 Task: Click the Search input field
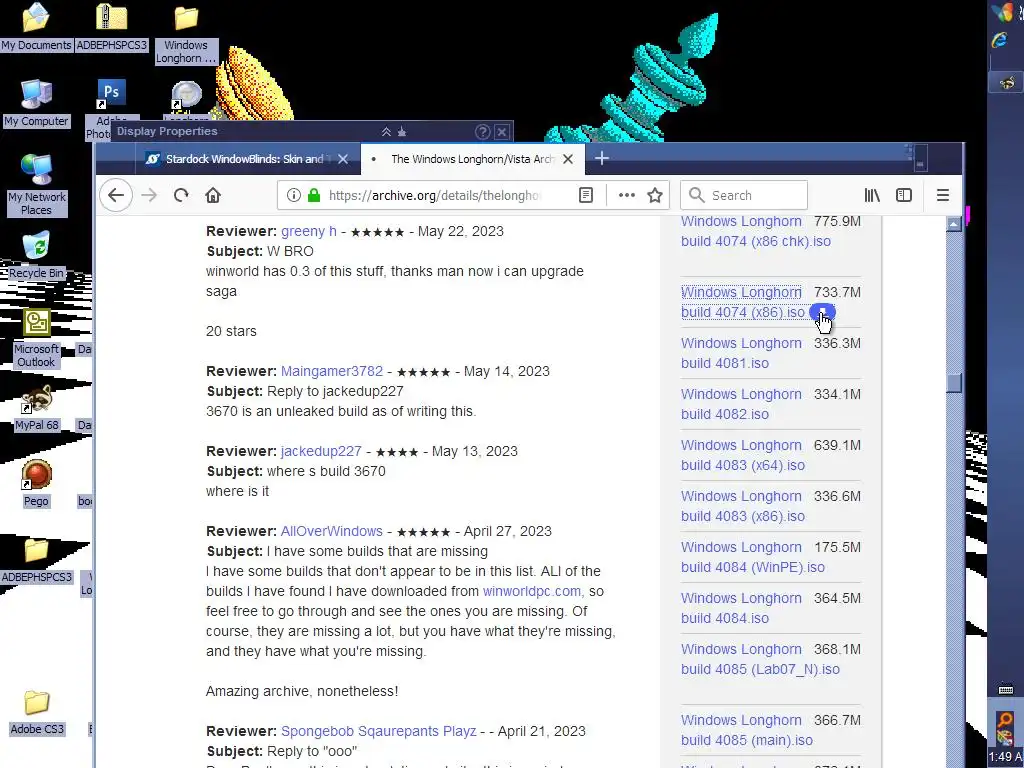744,195
